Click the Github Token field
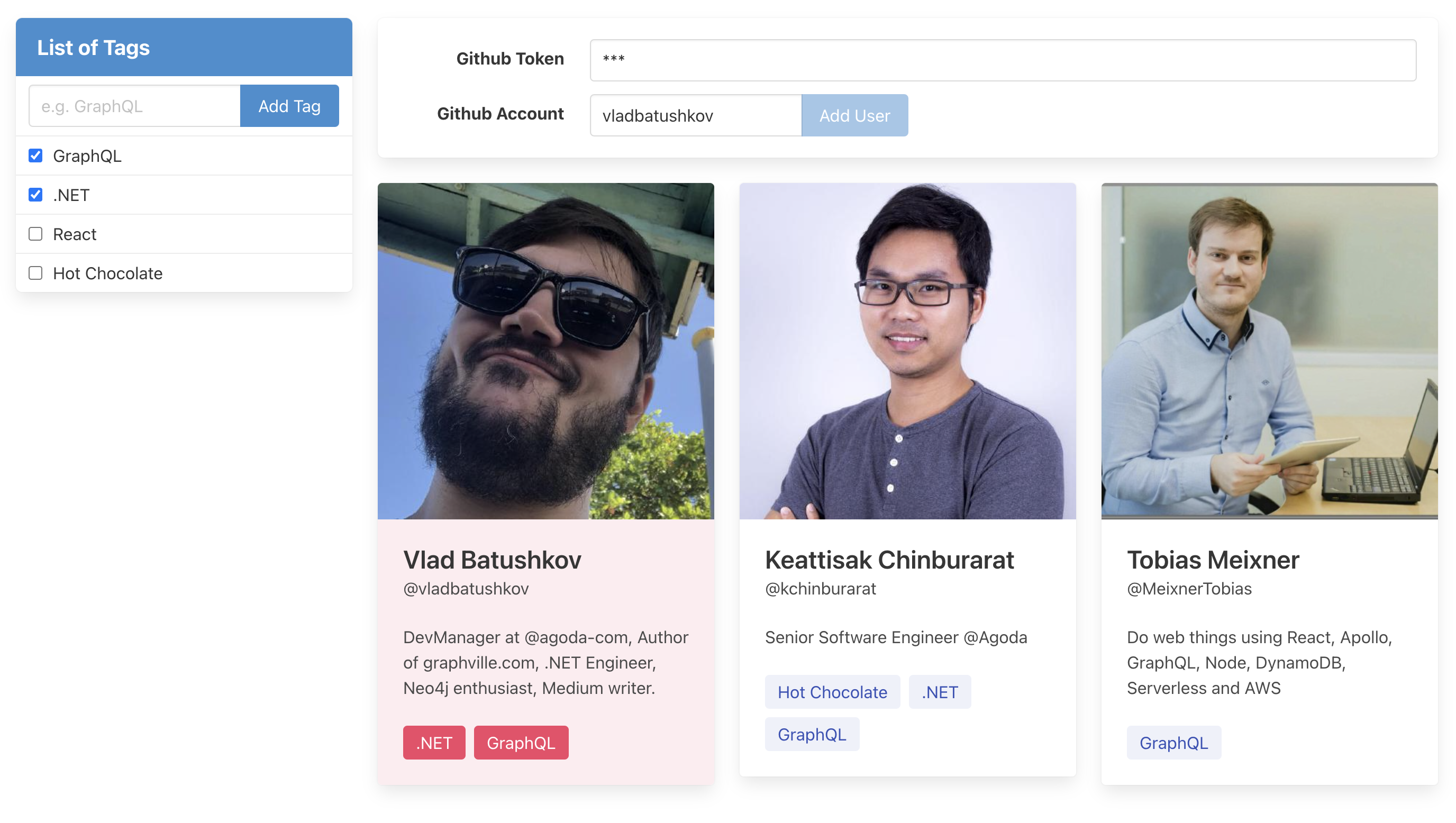This screenshot has height=823, width=1456. click(x=1002, y=59)
